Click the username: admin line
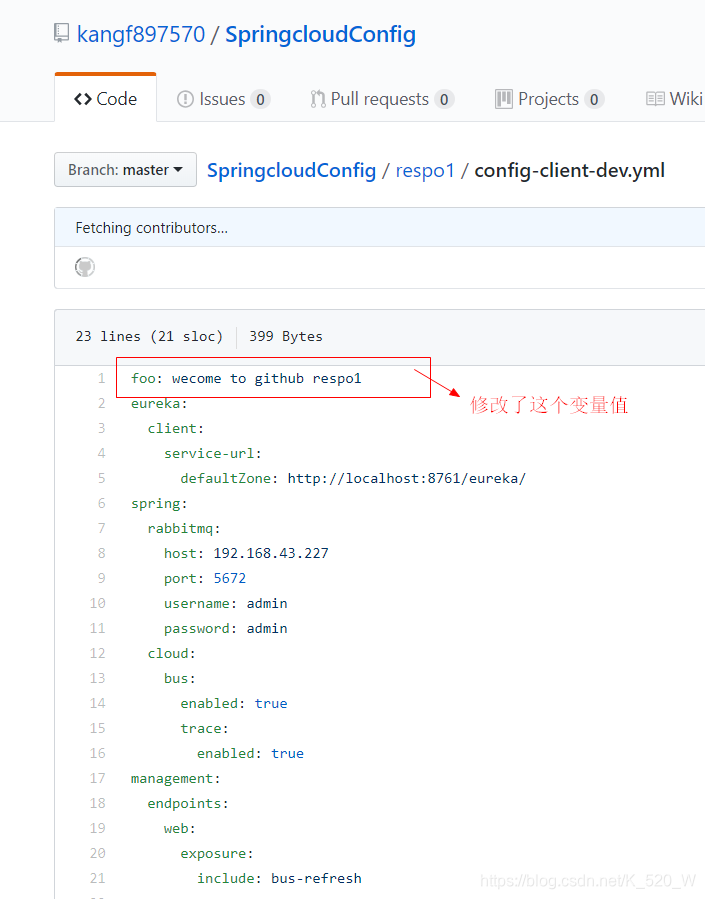 pos(225,603)
